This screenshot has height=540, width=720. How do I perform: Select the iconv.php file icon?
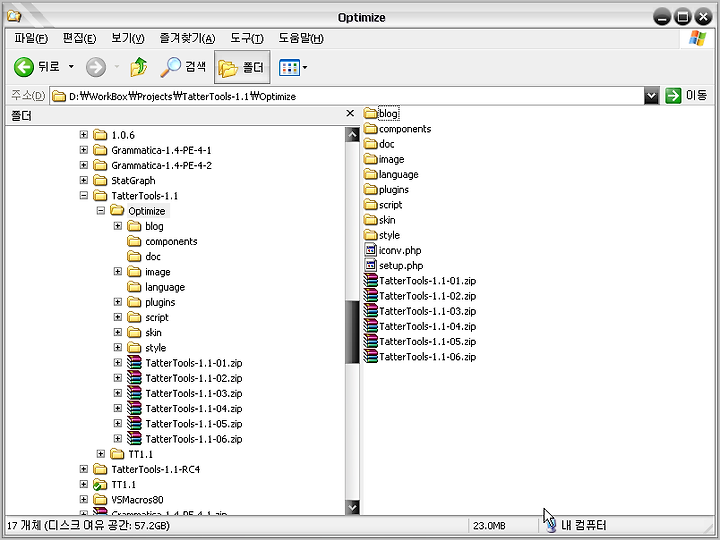(371, 249)
